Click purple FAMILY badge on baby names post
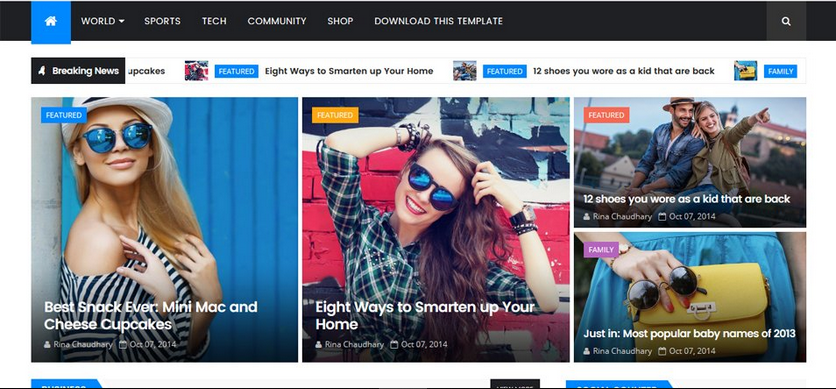 (x=601, y=250)
